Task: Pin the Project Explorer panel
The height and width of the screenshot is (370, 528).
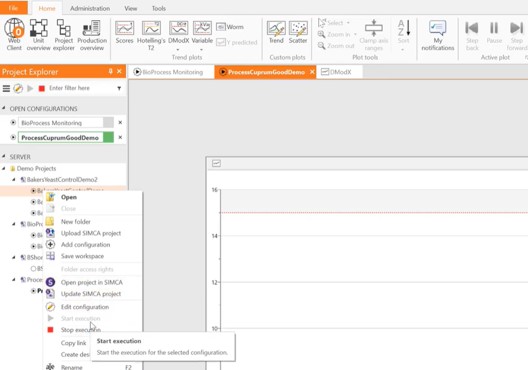Action: pos(110,71)
